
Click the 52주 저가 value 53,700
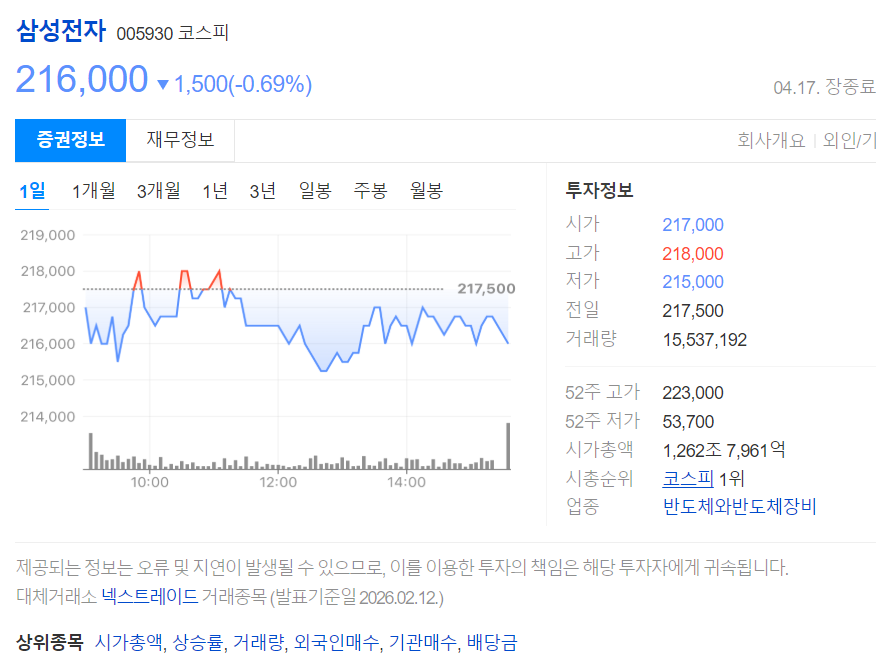(688, 421)
